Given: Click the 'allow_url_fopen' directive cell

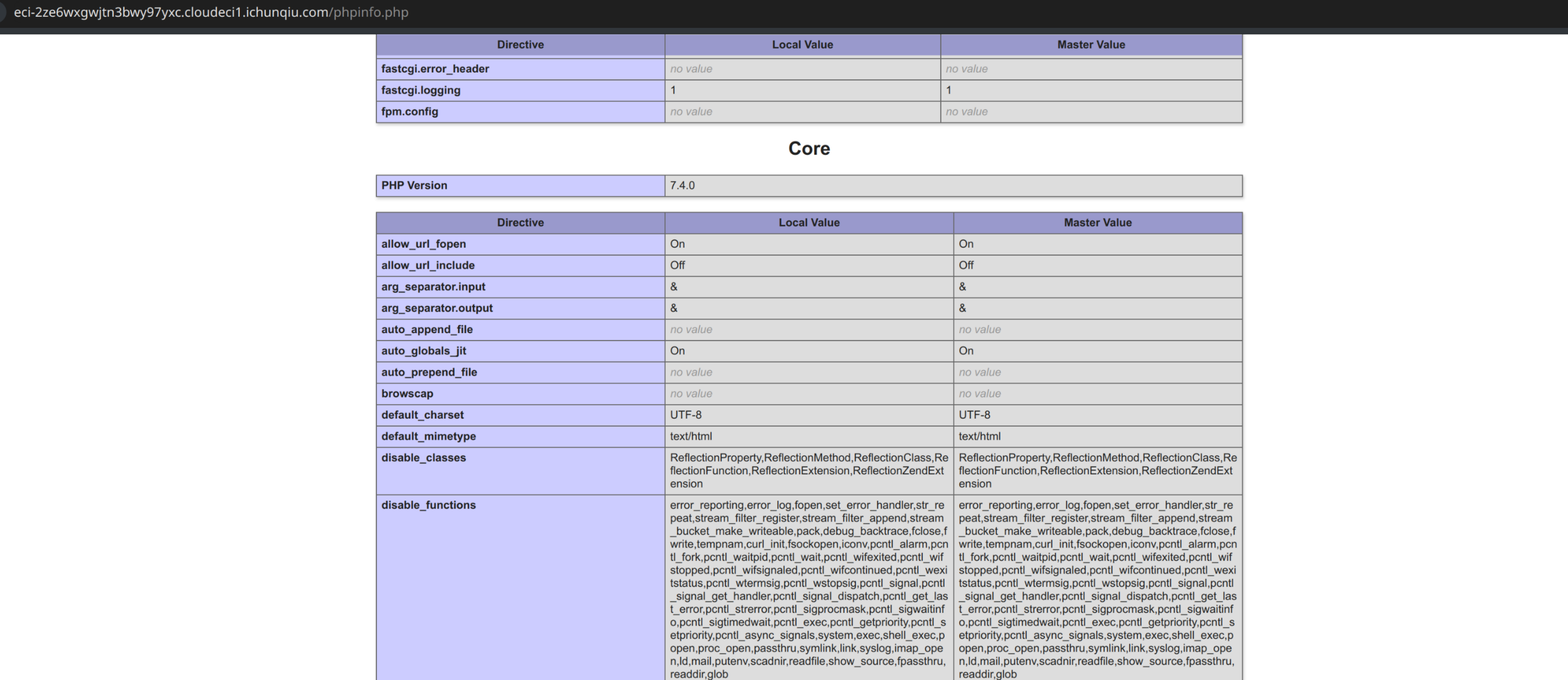Looking at the screenshot, I should pyautogui.click(x=520, y=244).
